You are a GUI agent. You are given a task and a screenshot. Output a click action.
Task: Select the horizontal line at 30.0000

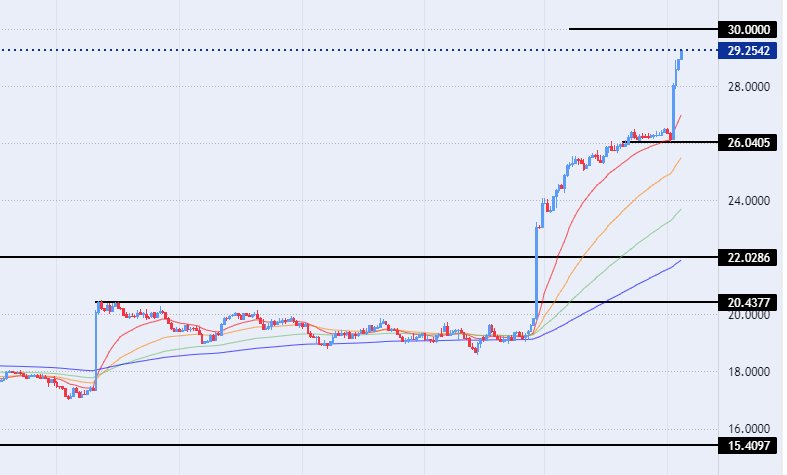tap(640, 29)
